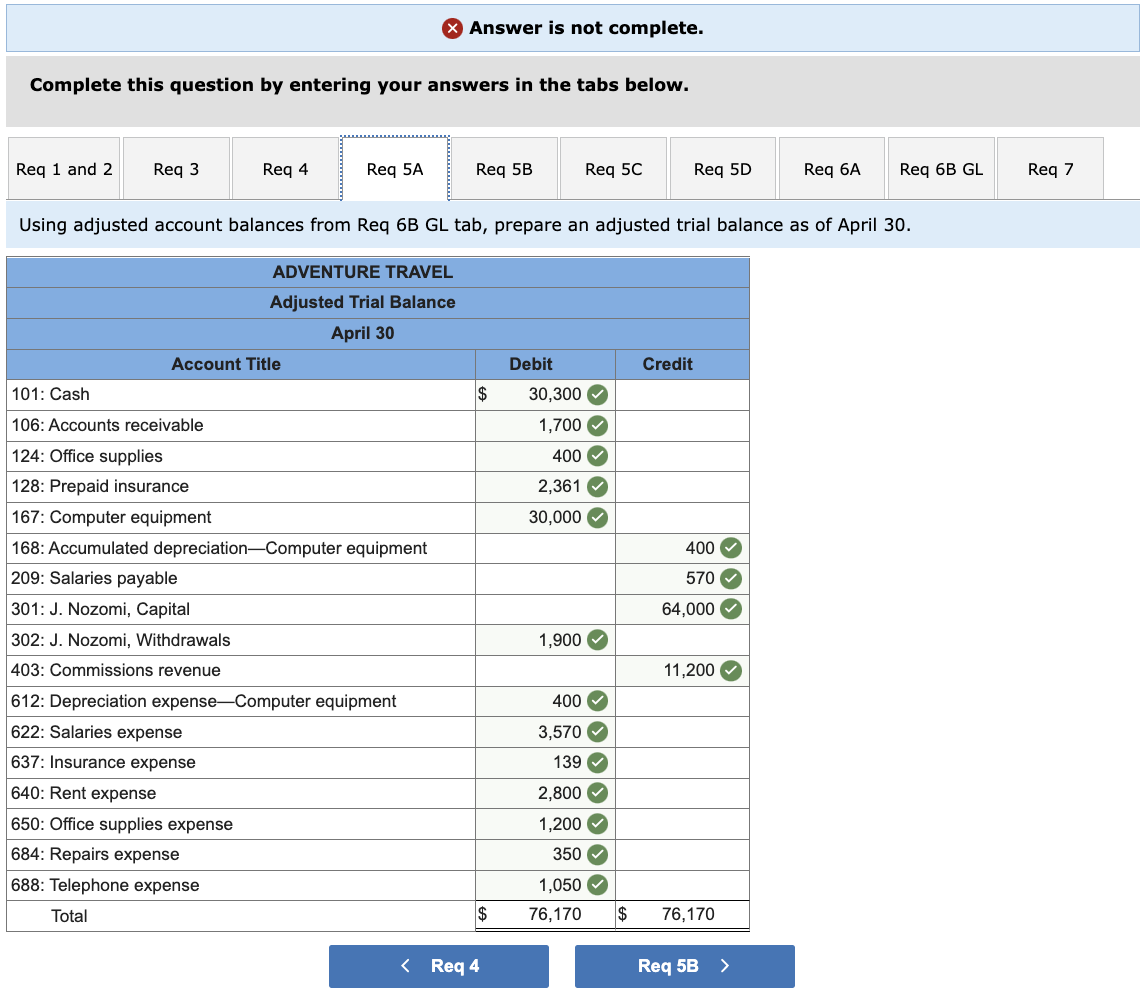This screenshot has width=1148, height=994.
Task: Click the green checkmark next to Cash 30,300
Action: [598, 395]
